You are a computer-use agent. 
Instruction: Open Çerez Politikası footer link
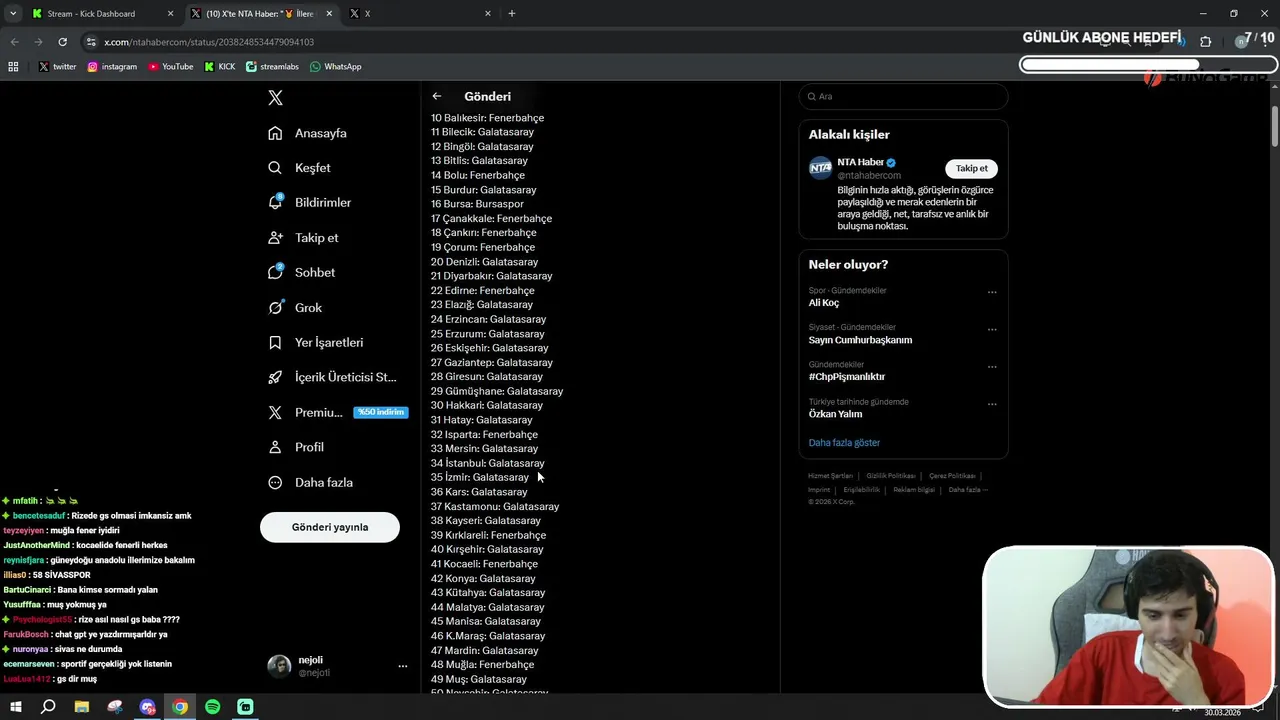(952, 476)
